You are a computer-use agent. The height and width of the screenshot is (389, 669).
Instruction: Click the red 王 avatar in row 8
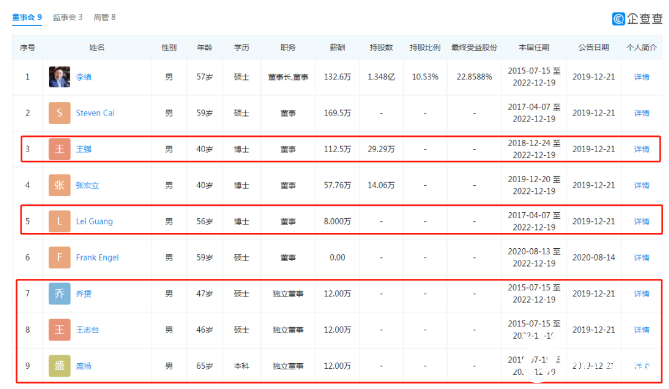click(59, 330)
